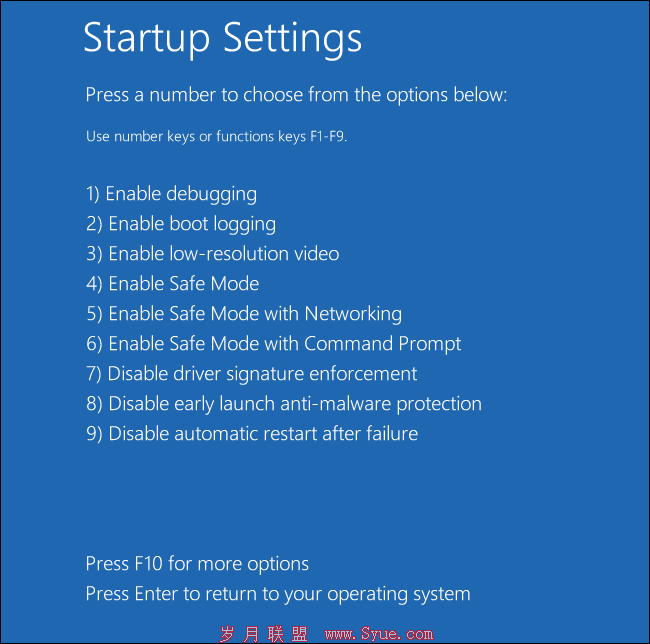This screenshot has width=650, height=644.
Task: Choose Disable early launch anti-malware protection
Action: click(x=284, y=404)
